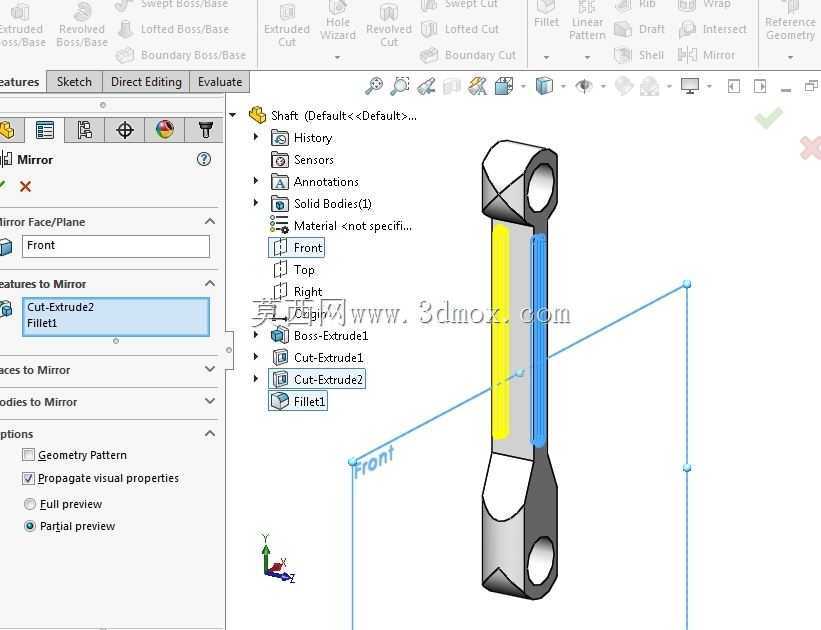The width and height of the screenshot is (821, 630).
Task: Select the Full preview radio button
Action: (x=30, y=504)
